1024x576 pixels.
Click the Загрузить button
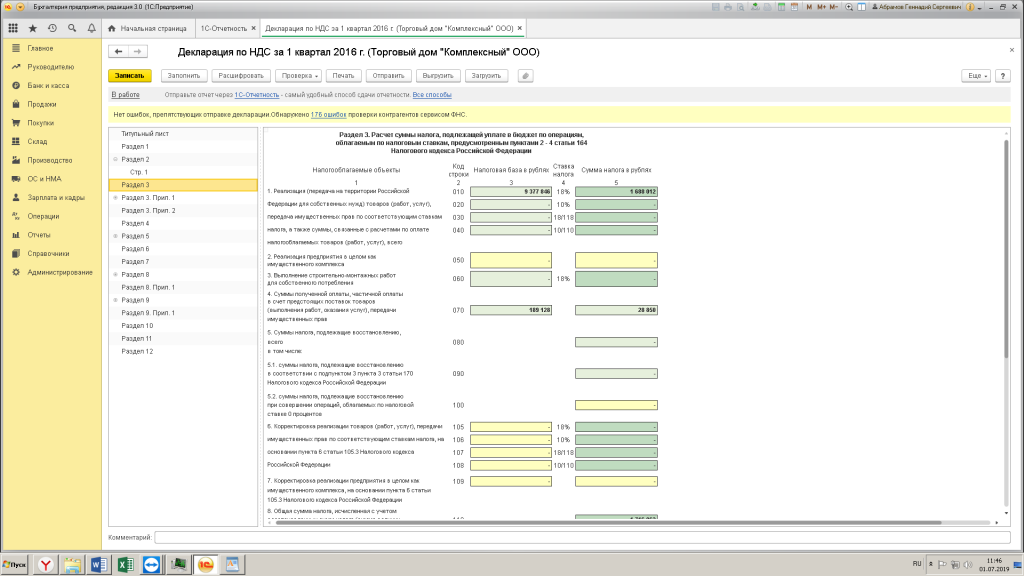(x=486, y=76)
